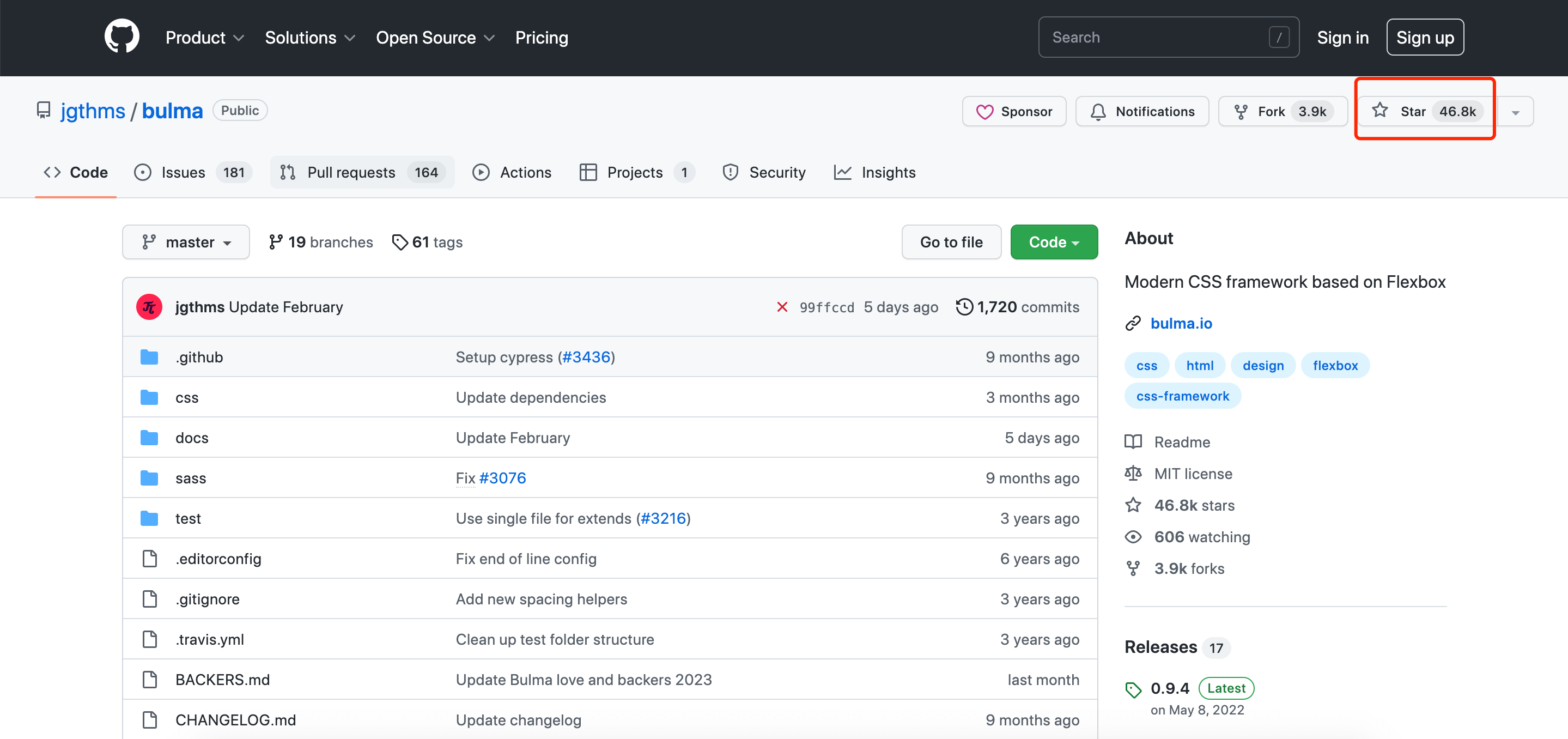Open pull request link #3216
The height and width of the screenshot is (739, 1568).
tap(664, 518)
